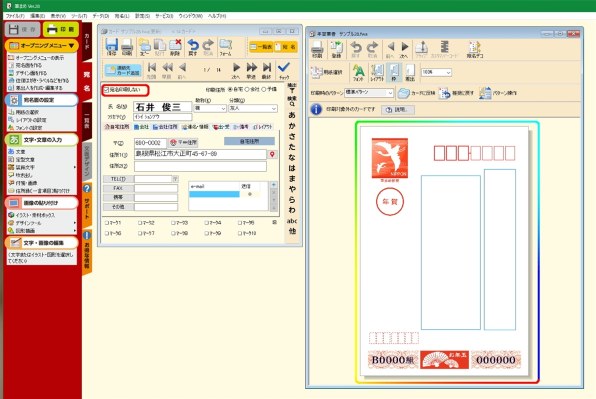Click the 削除 delete-card icon
The image size is (596, 399).
point(175,48)
